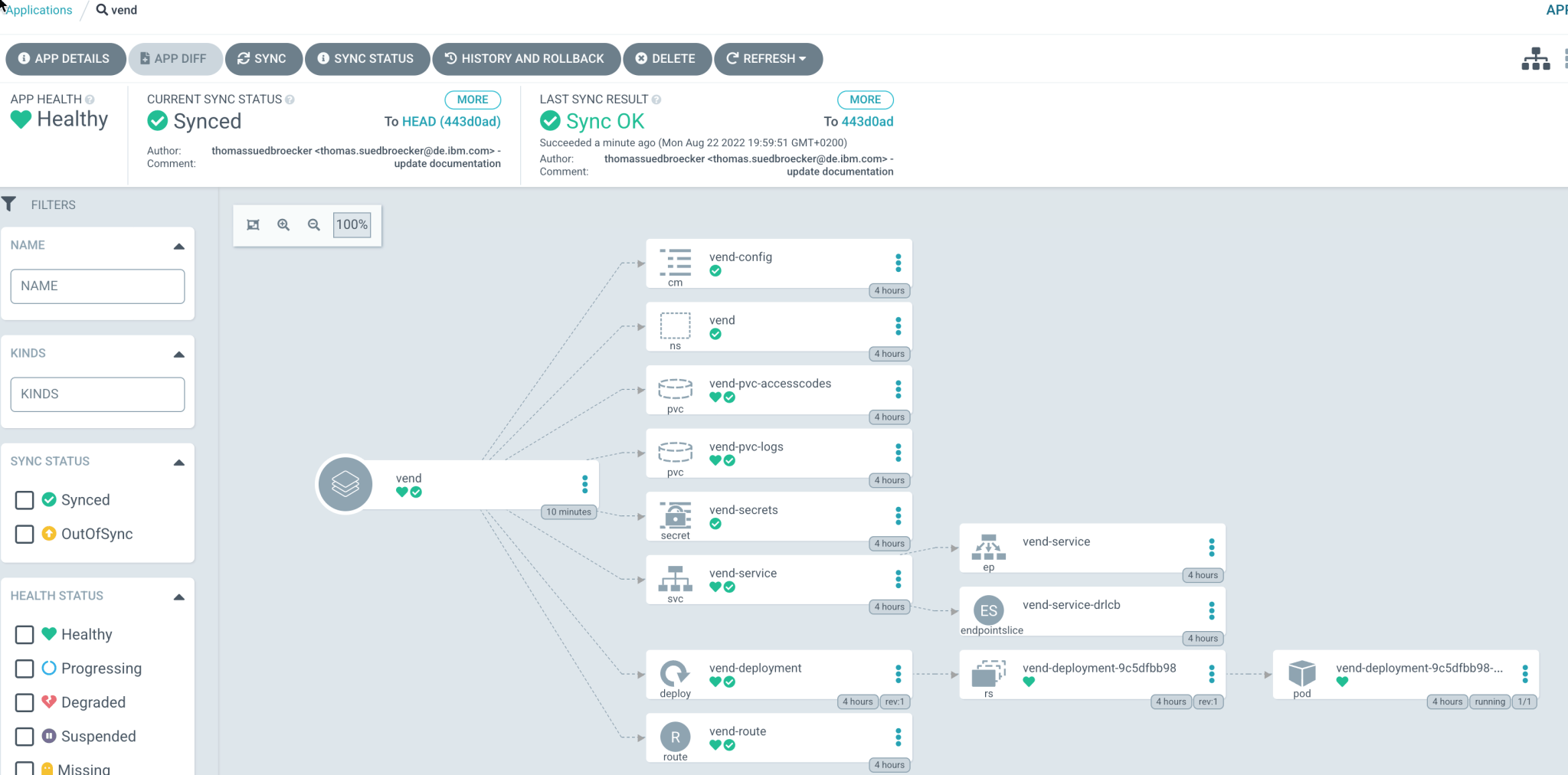
Task: Click the pod cube icon
Action: tap(1301, 673)
